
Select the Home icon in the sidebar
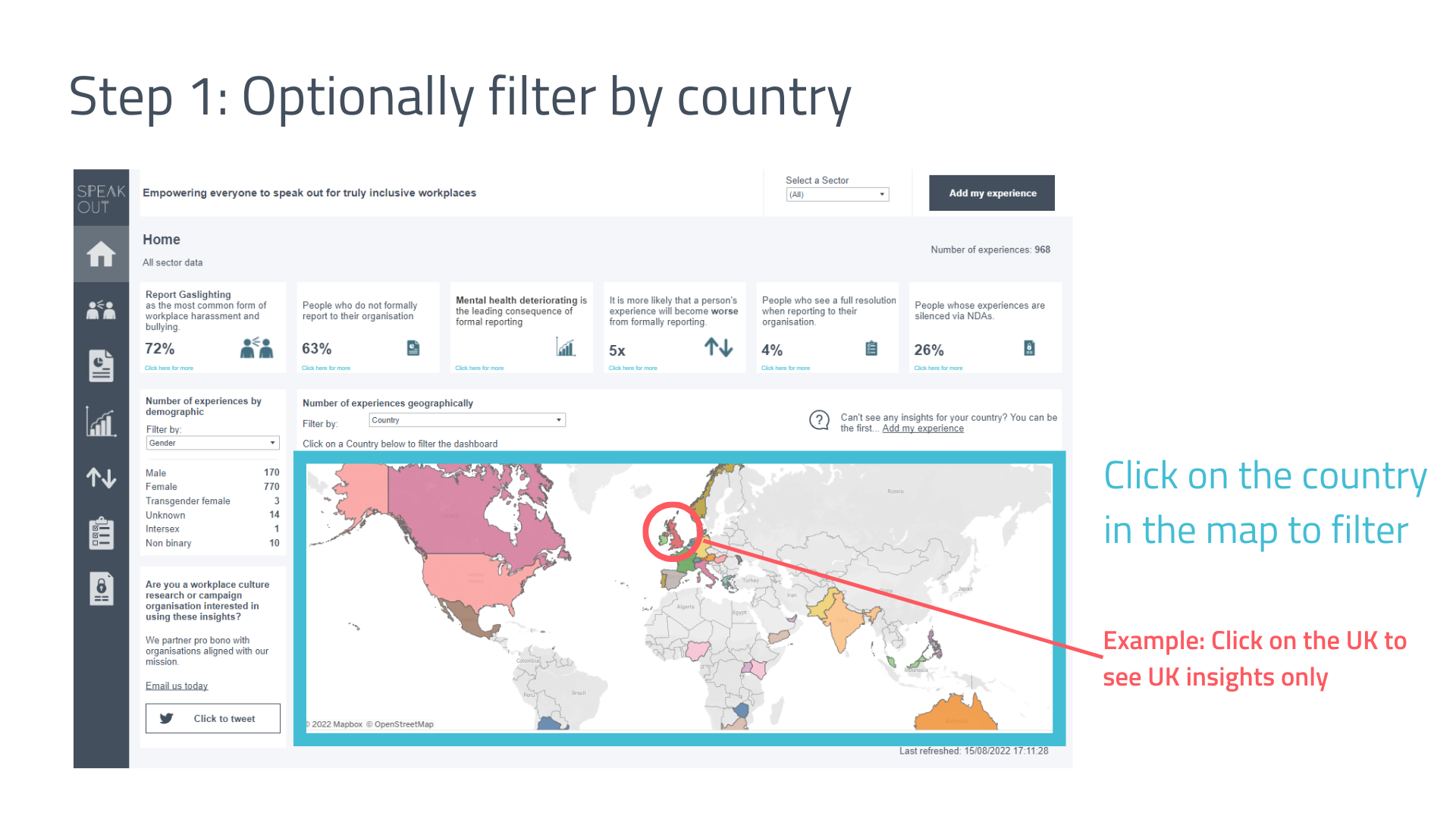tap(101, 254)
